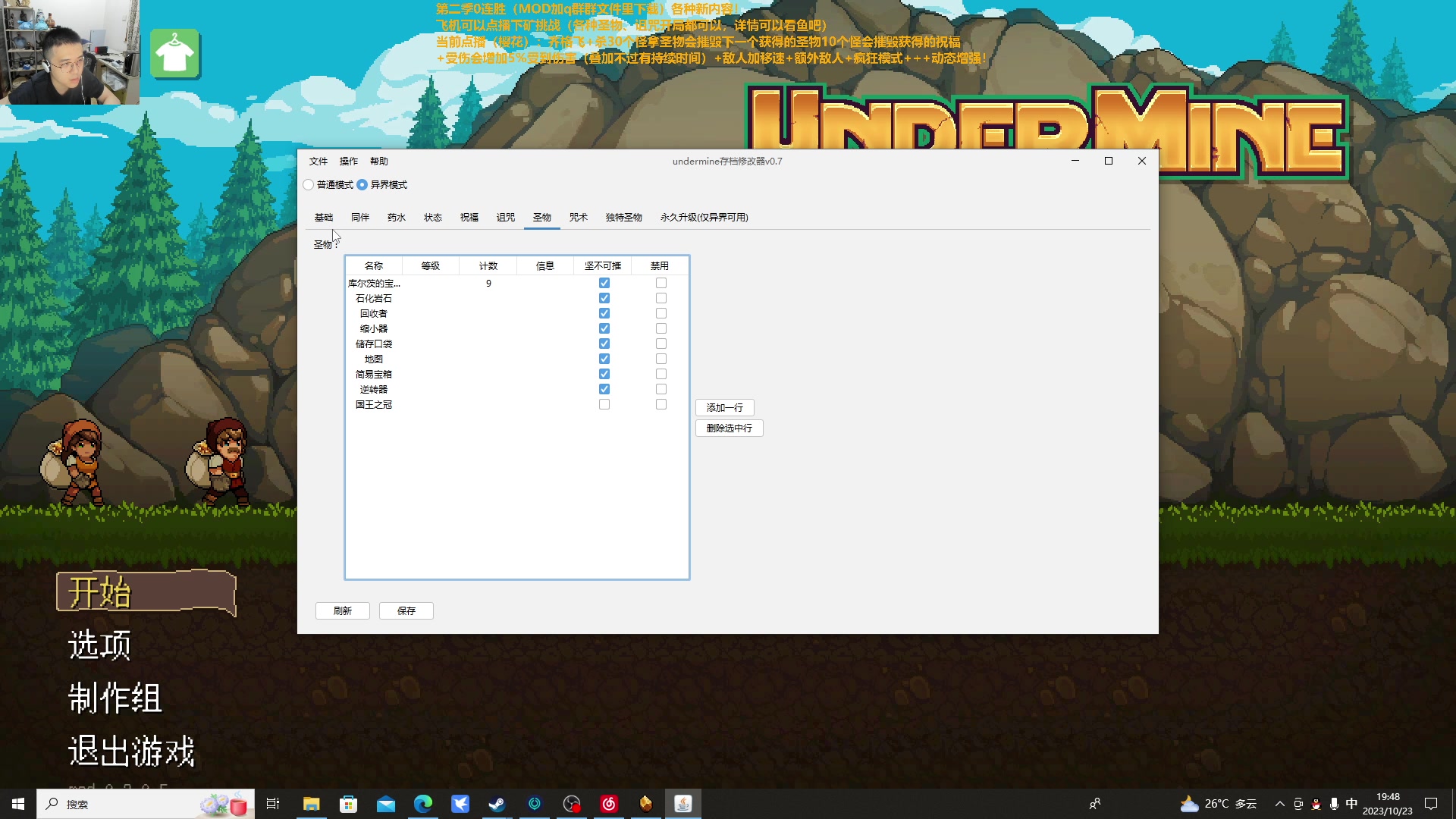
Task: Open the red NetEase Cloud Music taskbar icon
Action: (x=609, y=804)
